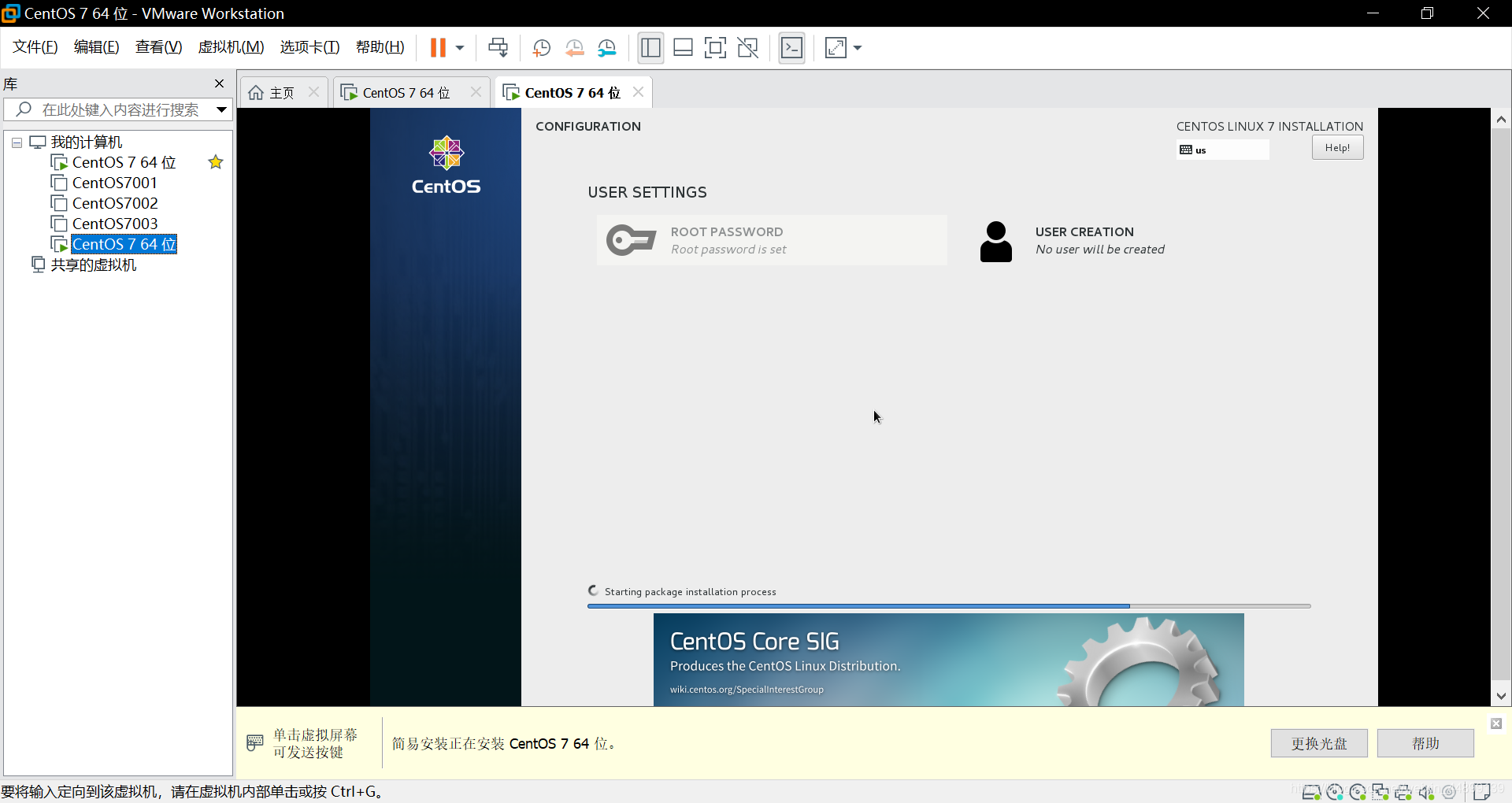Toggle the library sidebar view icon

coord(651,48)
